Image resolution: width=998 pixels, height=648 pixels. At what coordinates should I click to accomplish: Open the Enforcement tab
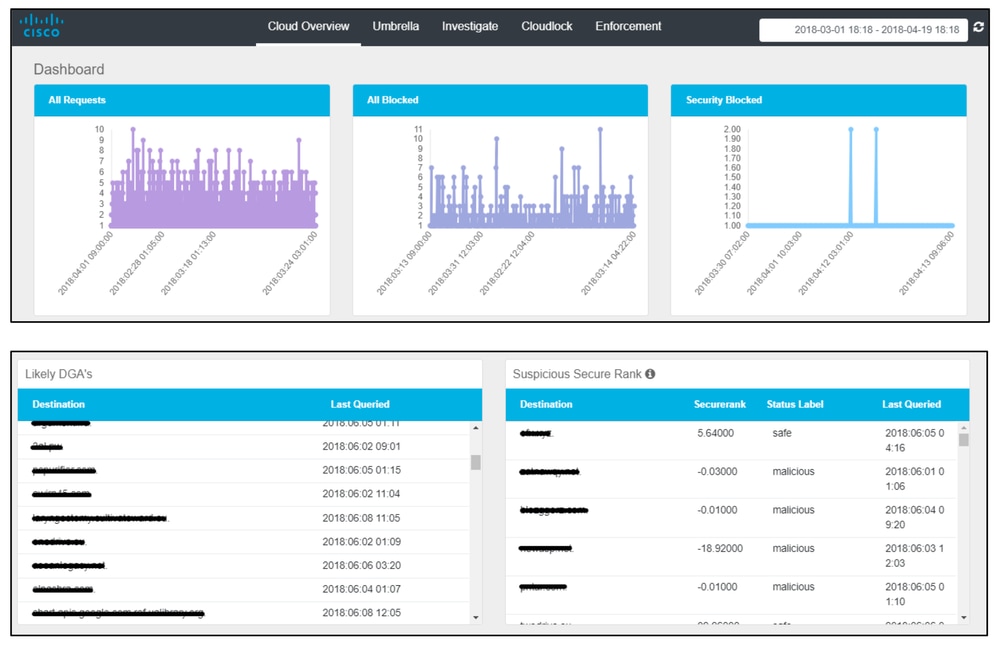(628, 26)
